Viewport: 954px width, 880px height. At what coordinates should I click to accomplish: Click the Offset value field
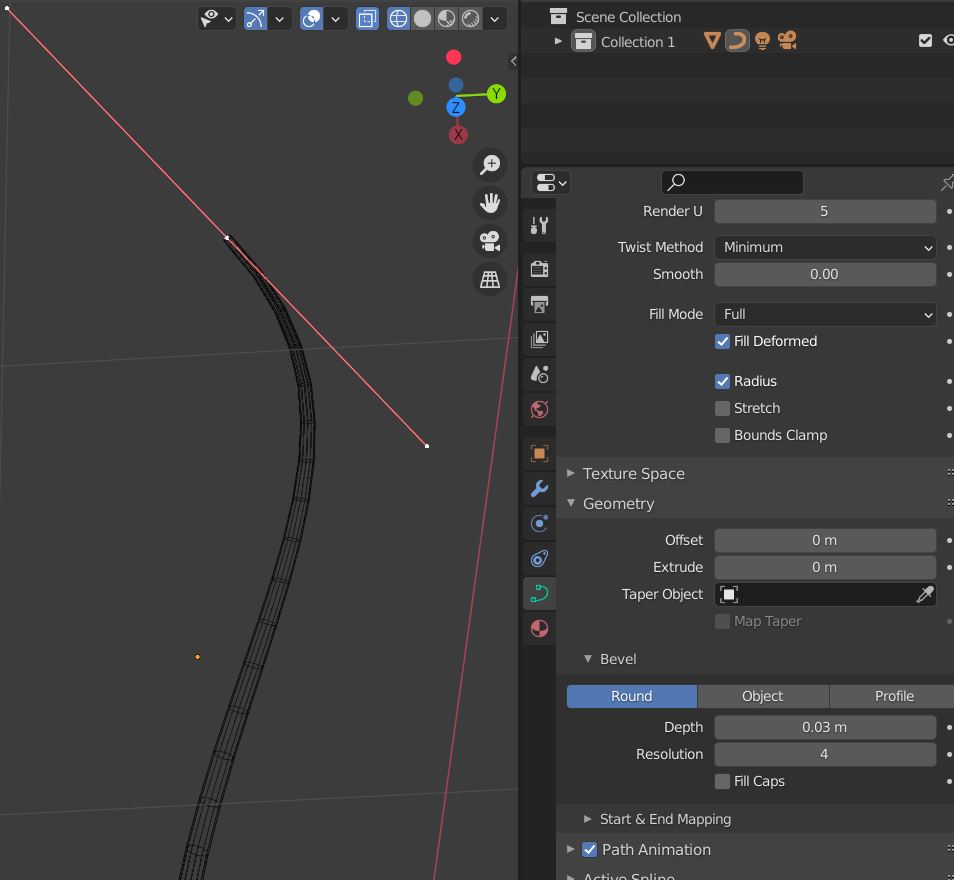(825, 540)
